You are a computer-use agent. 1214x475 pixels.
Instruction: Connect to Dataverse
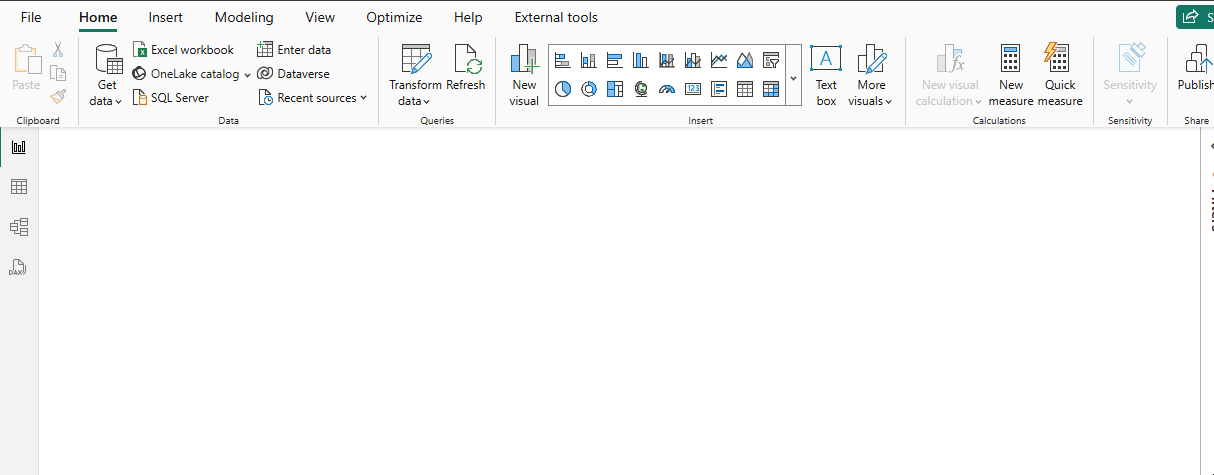click(x=293, y=74)
